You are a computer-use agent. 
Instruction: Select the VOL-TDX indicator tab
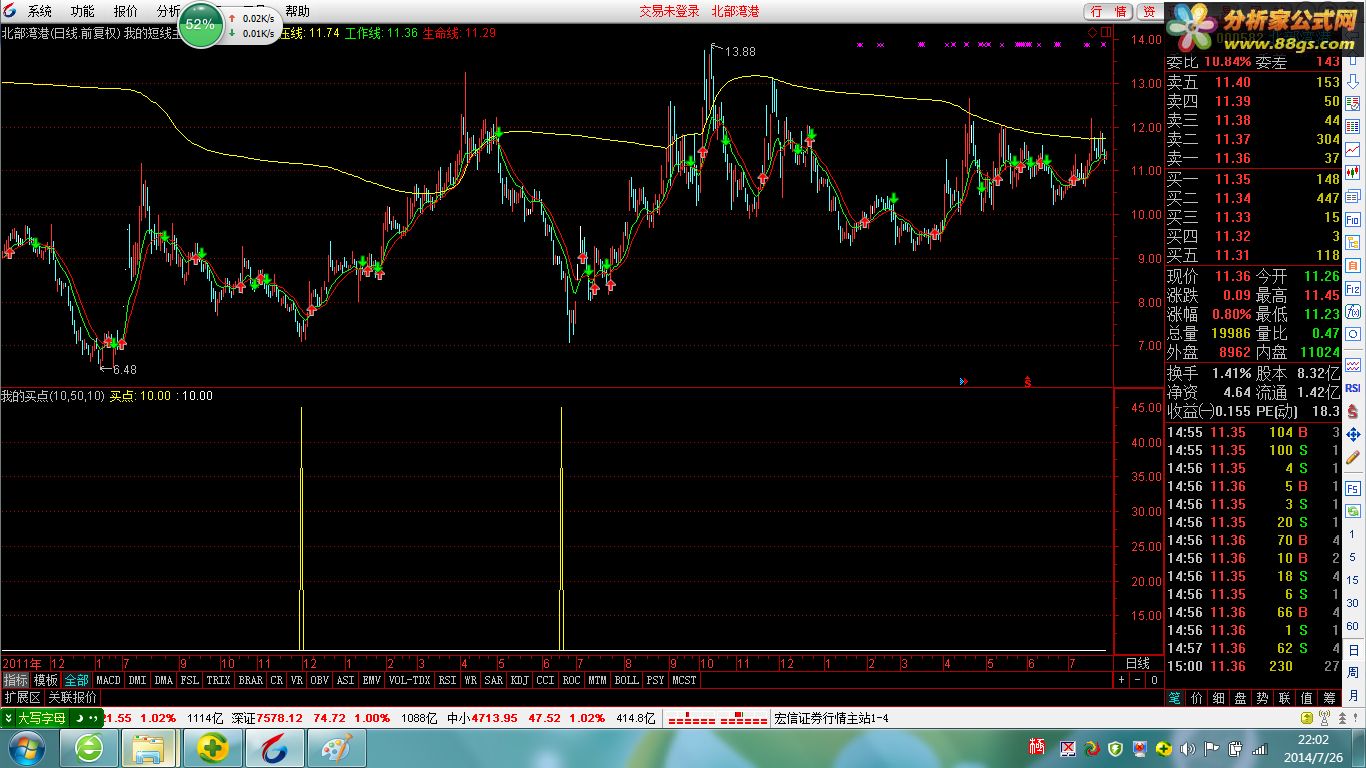click(409, 680)
